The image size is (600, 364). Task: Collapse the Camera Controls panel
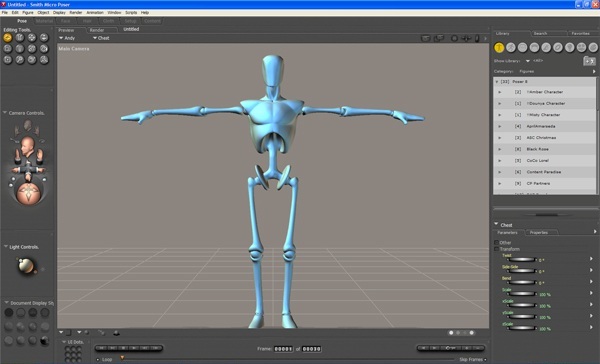5,113
